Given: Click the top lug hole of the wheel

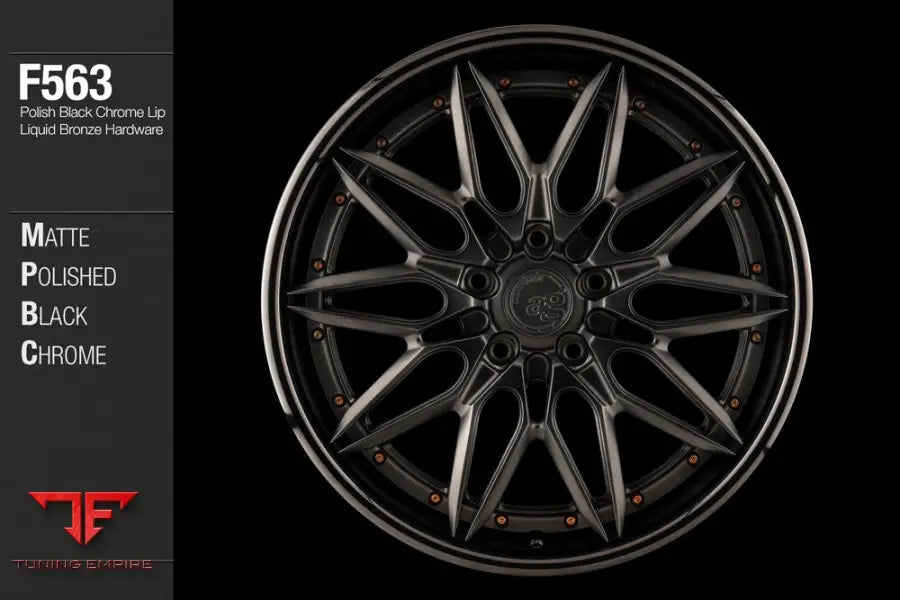Looking at the screenshot, I should [x=538, y=238].
